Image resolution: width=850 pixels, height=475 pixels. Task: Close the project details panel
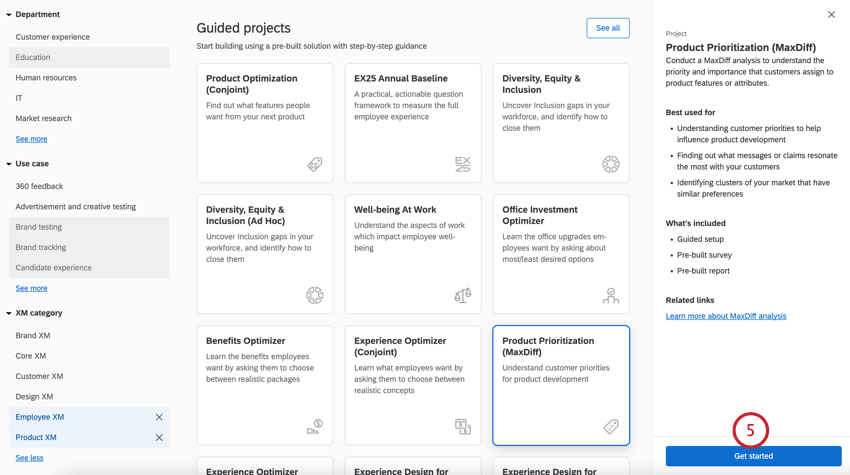831,15
